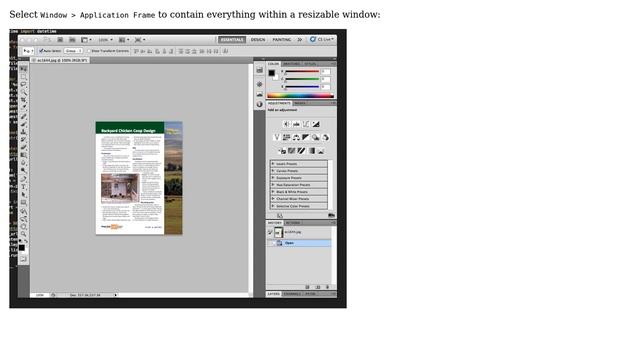
Task: Select the Zoom tool in toolbox
Action: pos(24,234)
